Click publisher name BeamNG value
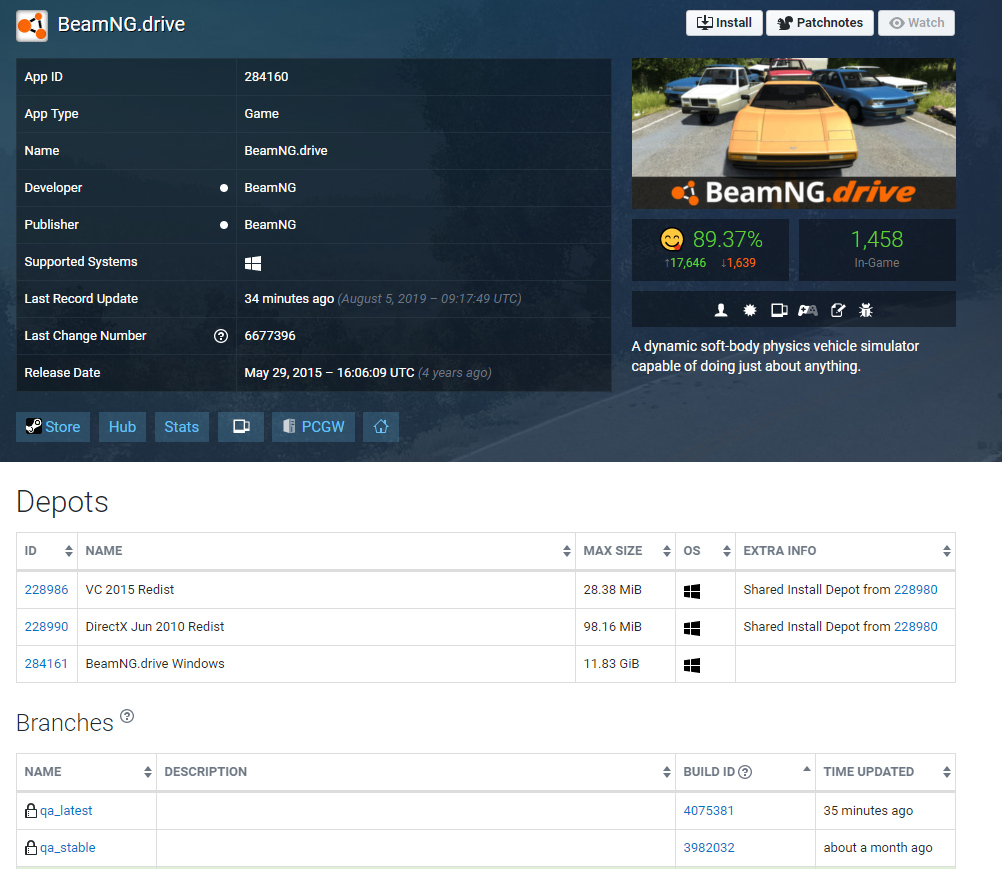The width and height of the screenshot is (1002, 869). coord(270,225)
